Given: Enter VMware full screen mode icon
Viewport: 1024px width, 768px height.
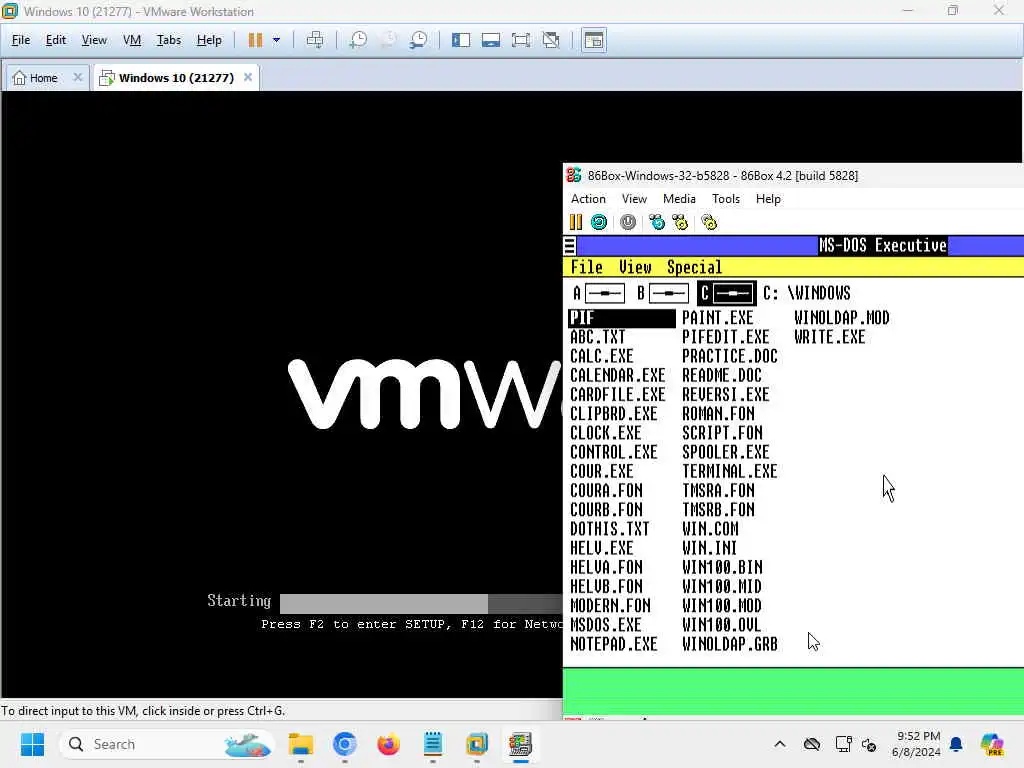Looking at the screenshot, I should 520,40.
